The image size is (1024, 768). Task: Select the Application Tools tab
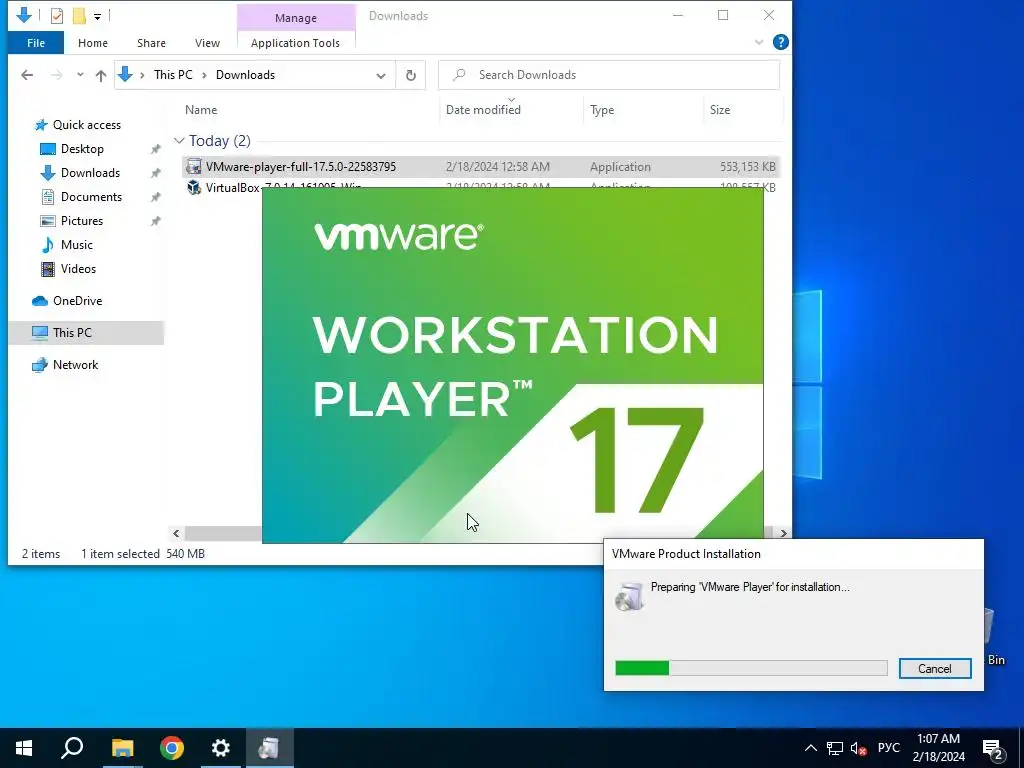click(295, 43)
